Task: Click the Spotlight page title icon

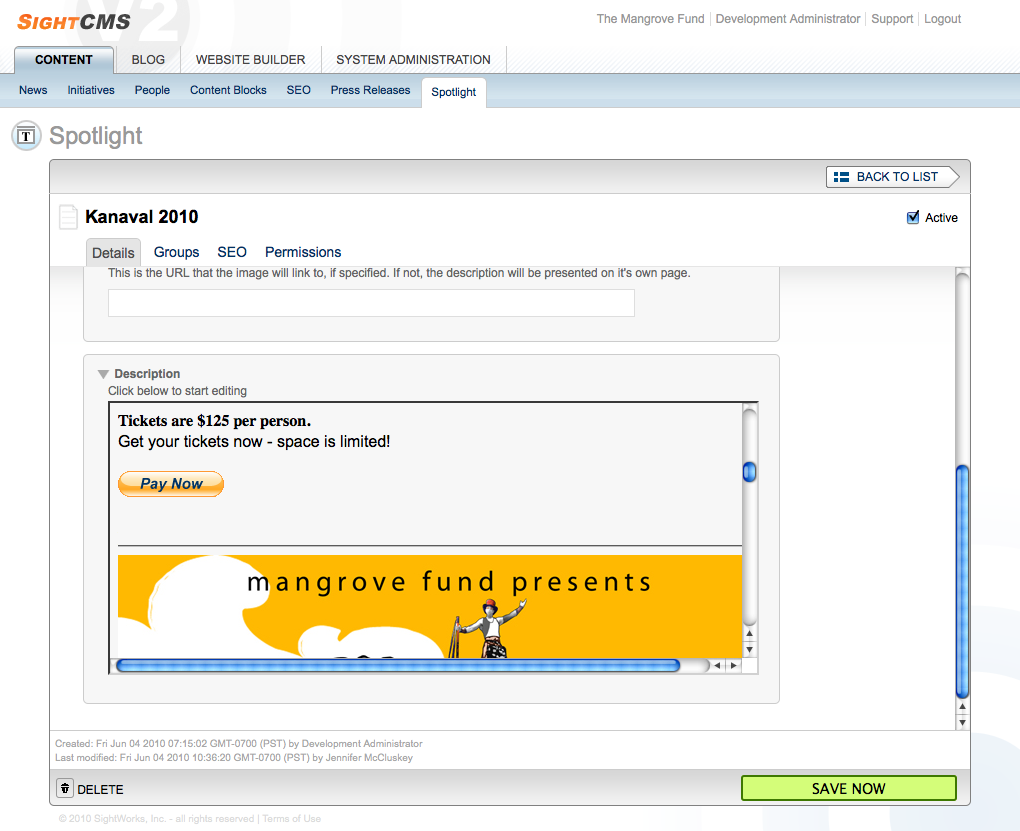Action: (x=27, y=136)
